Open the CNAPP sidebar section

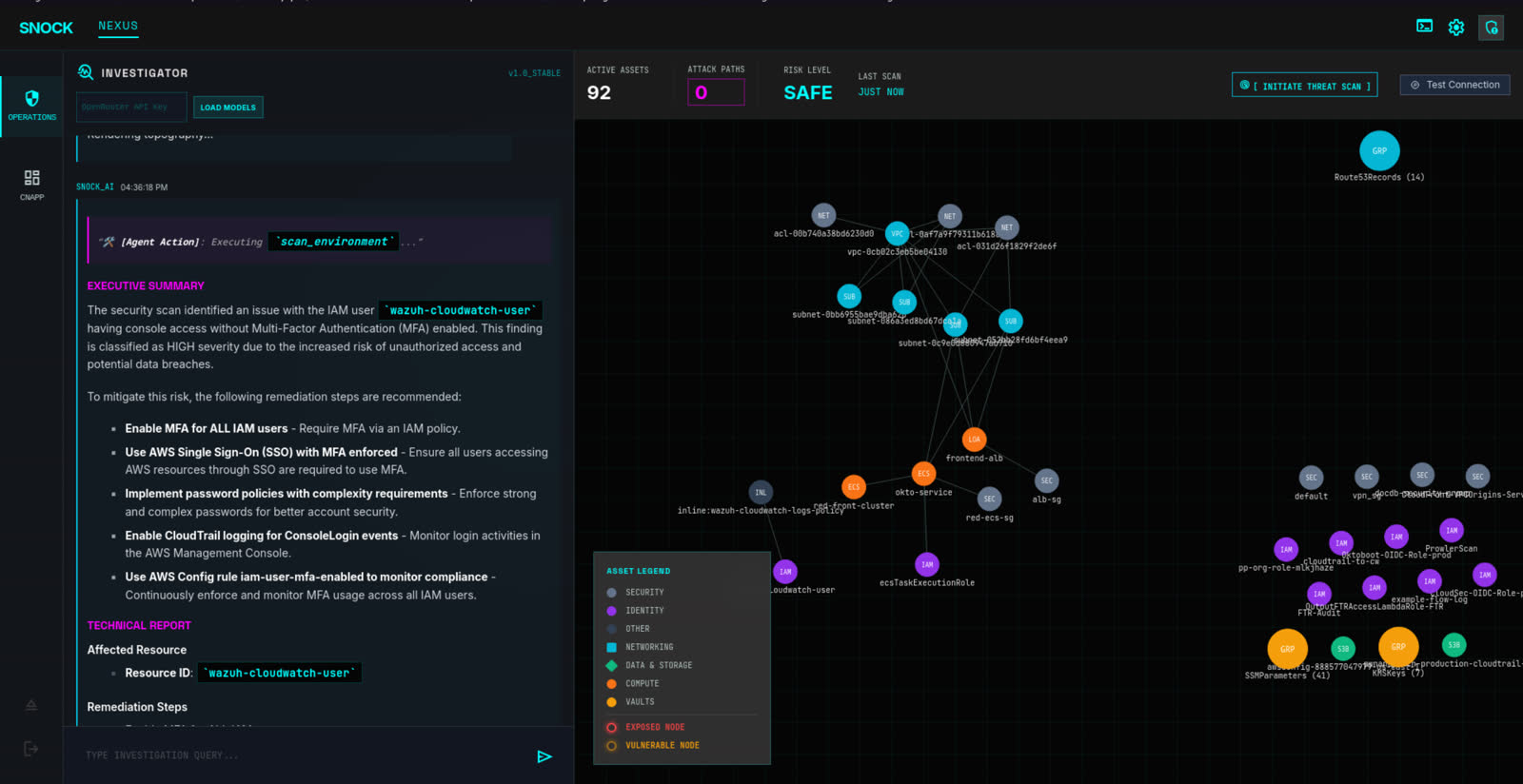[x=31, y=185]
